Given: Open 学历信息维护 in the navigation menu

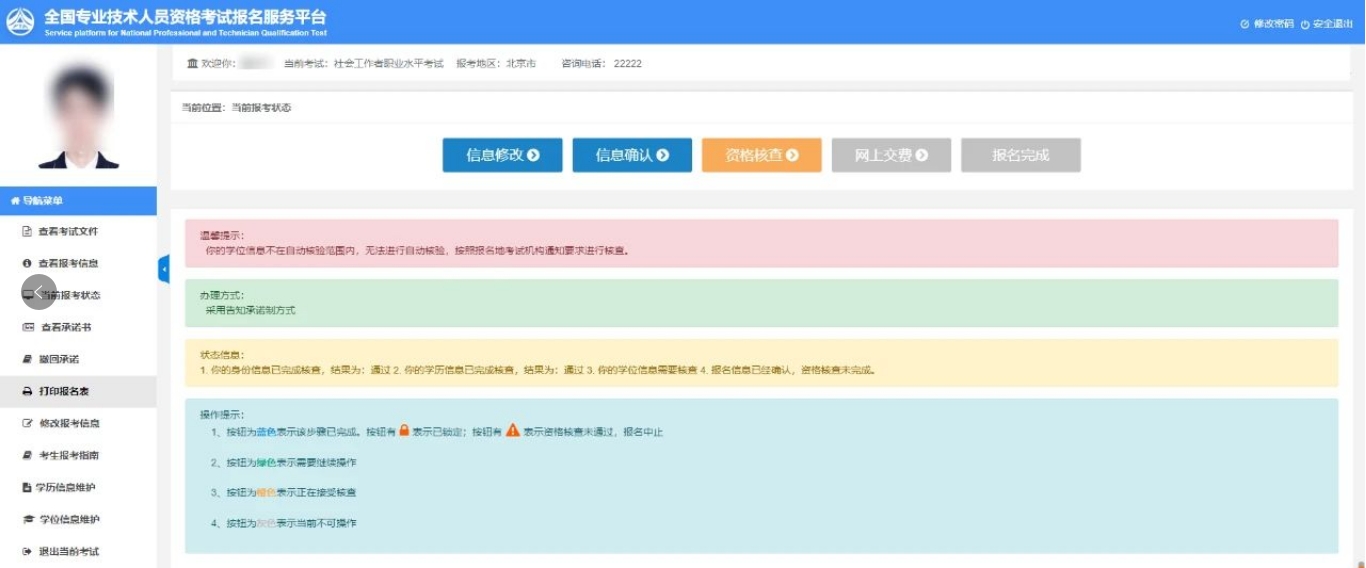Looking at the screenshot, I should (x=78, y=487).
